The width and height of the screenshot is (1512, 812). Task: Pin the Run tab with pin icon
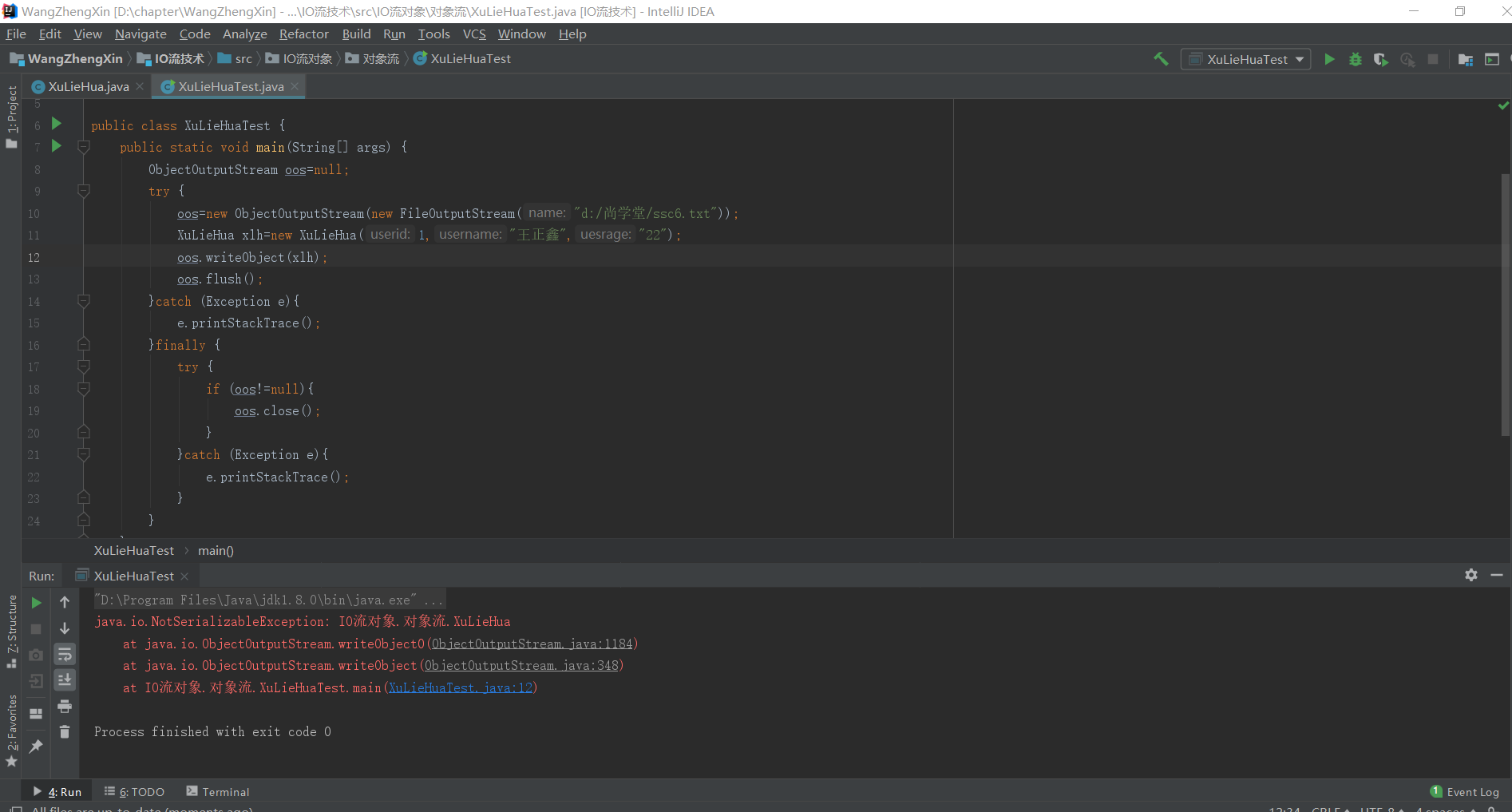coord(36,746)
